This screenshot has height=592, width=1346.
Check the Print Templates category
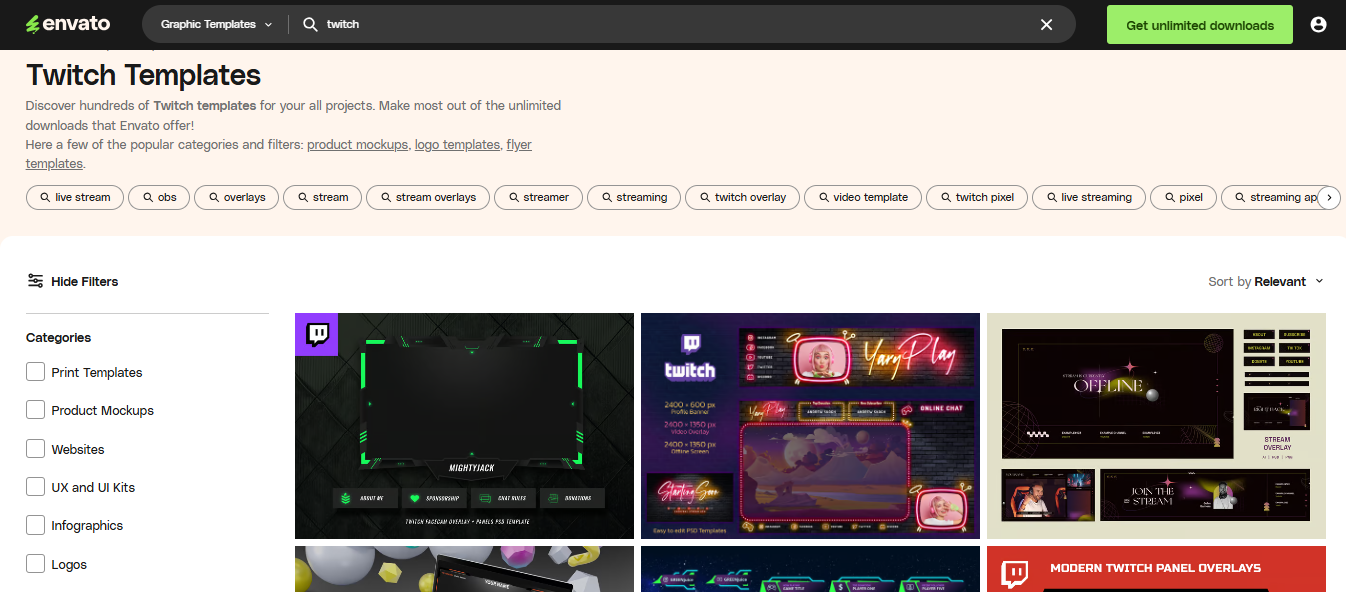35,372
